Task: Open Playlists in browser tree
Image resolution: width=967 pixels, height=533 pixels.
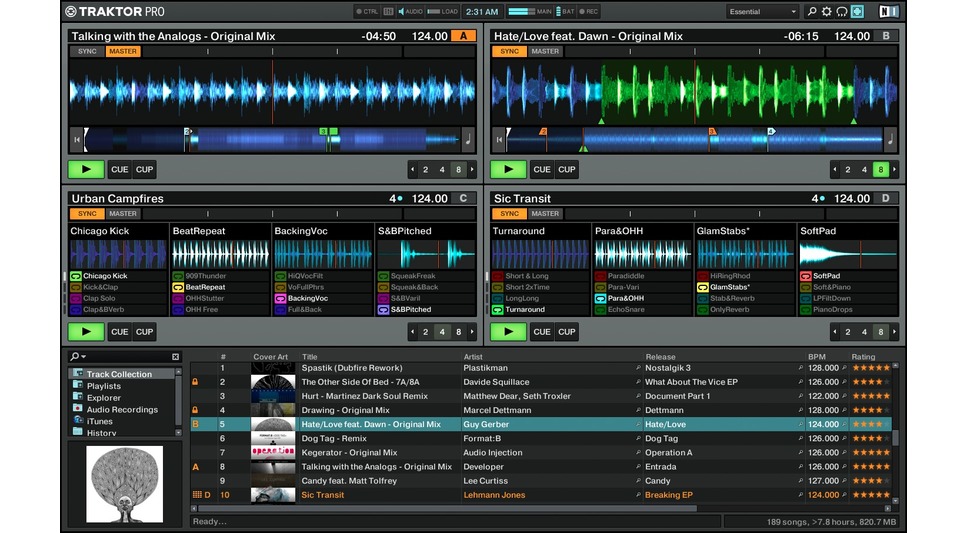Action: pyautogui.click(x=104, y=386)
